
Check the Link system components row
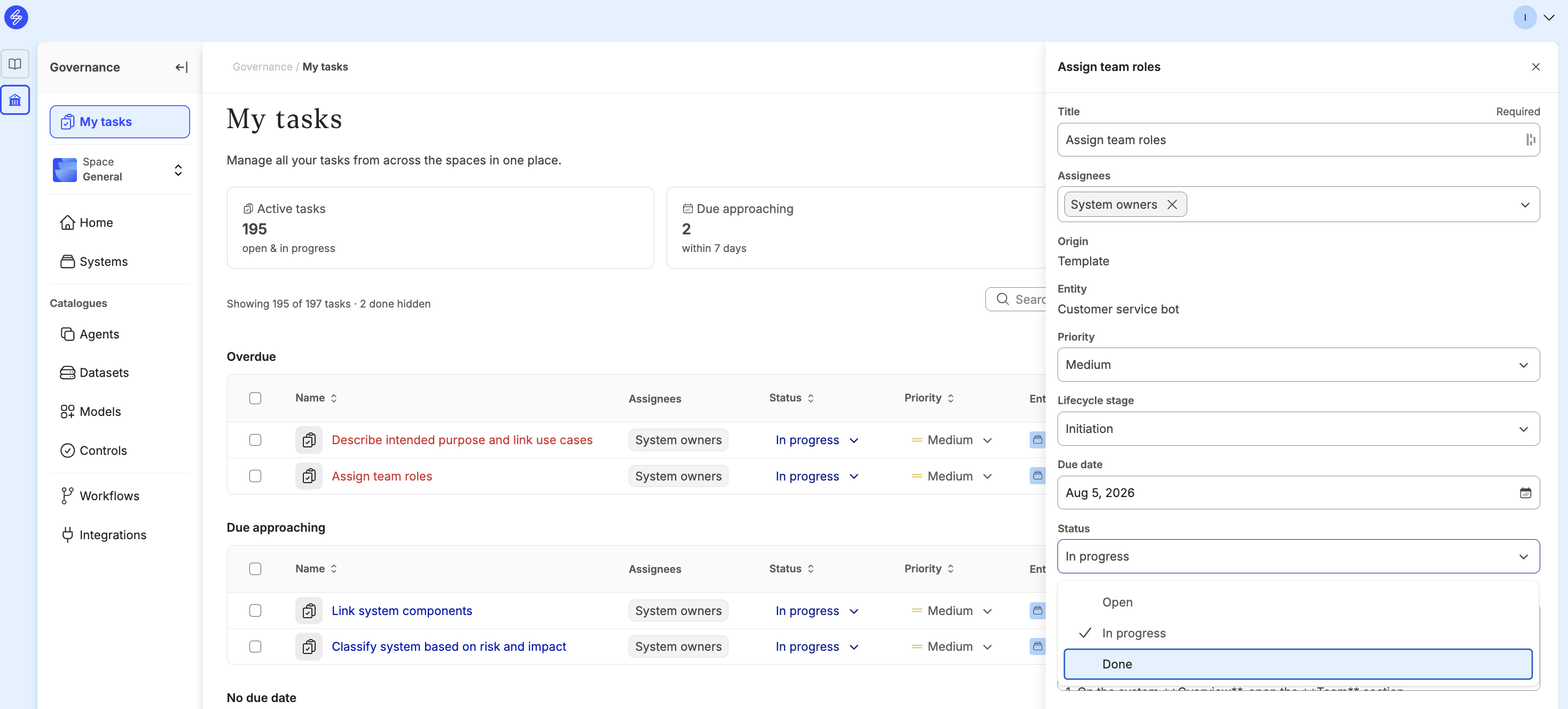[255, 610]
